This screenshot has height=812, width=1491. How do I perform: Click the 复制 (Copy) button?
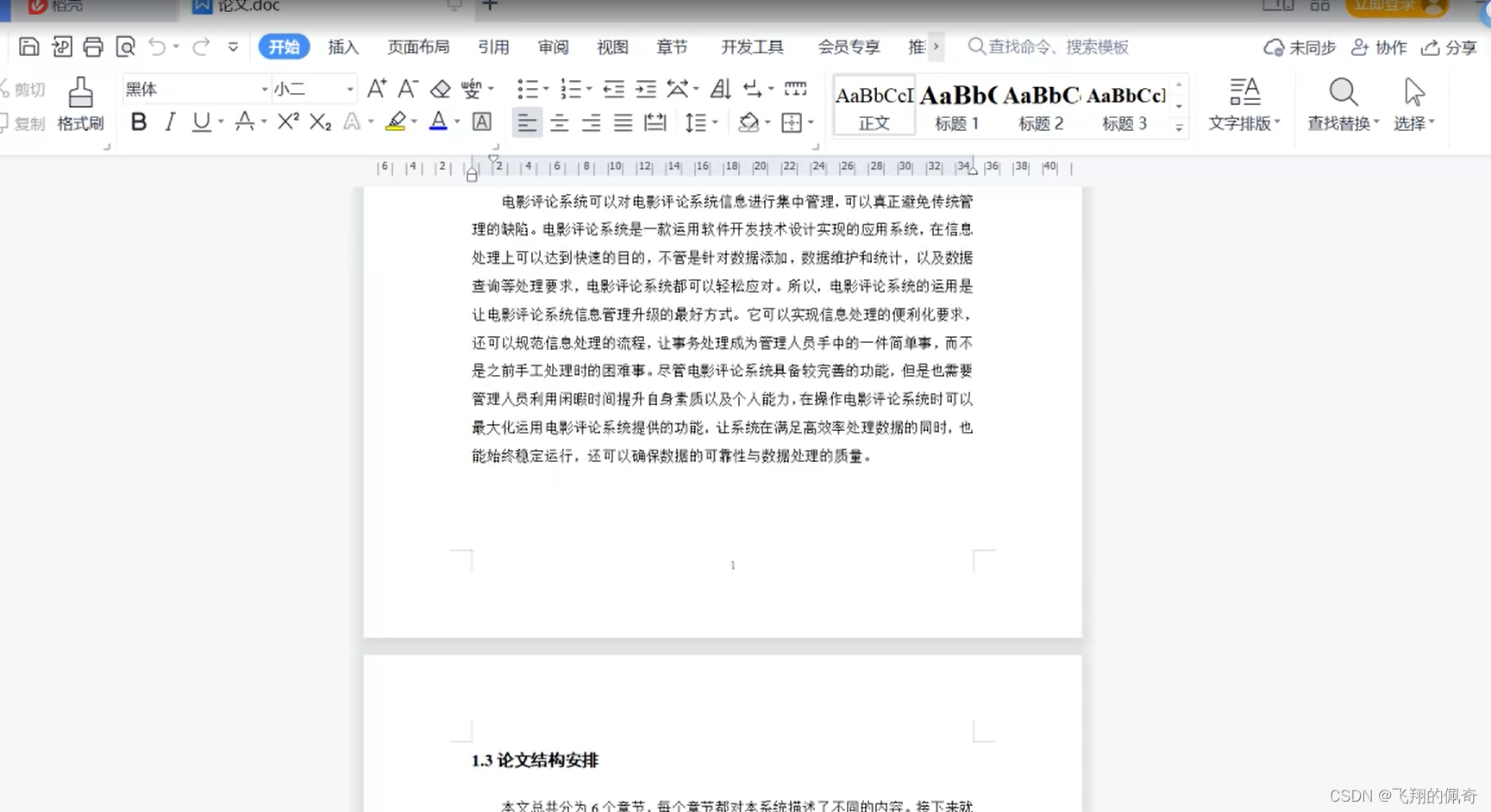22,123
